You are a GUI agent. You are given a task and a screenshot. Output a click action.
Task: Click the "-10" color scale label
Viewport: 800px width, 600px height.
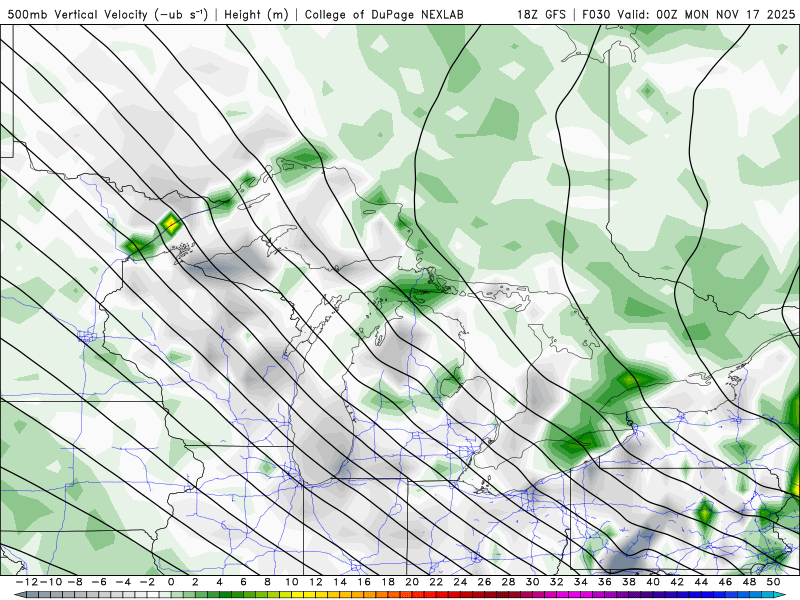50,582
